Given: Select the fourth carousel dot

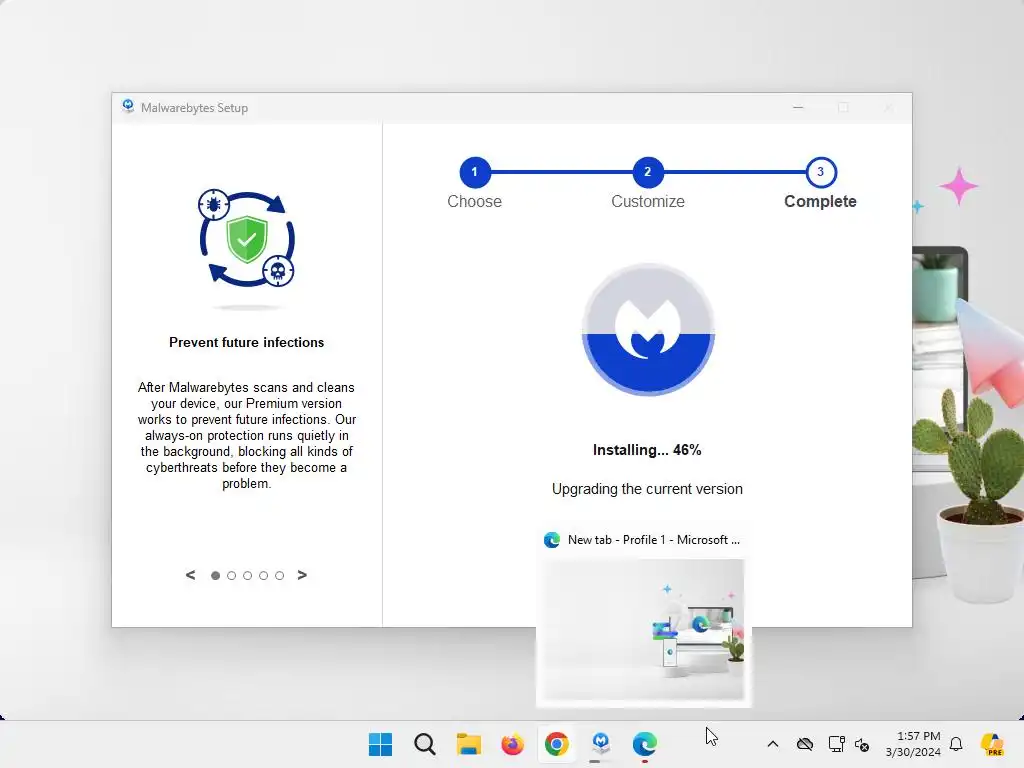Looking at the screenshot, I should coord(263,575).
